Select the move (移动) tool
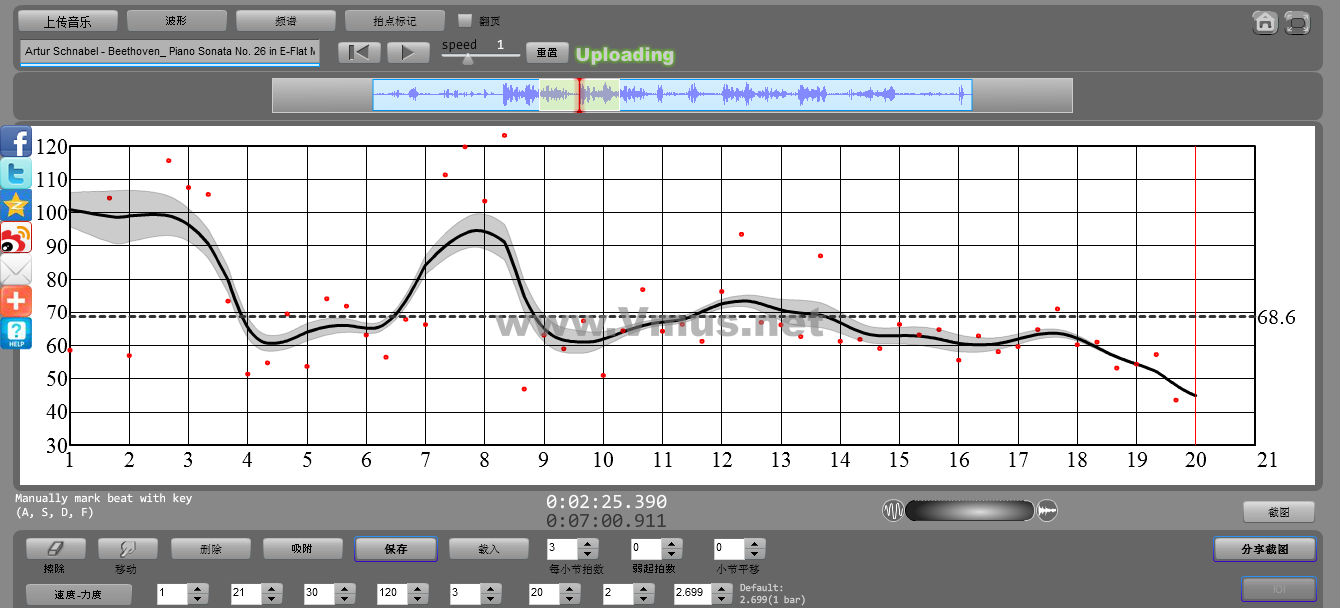 (x=127, y=549)
